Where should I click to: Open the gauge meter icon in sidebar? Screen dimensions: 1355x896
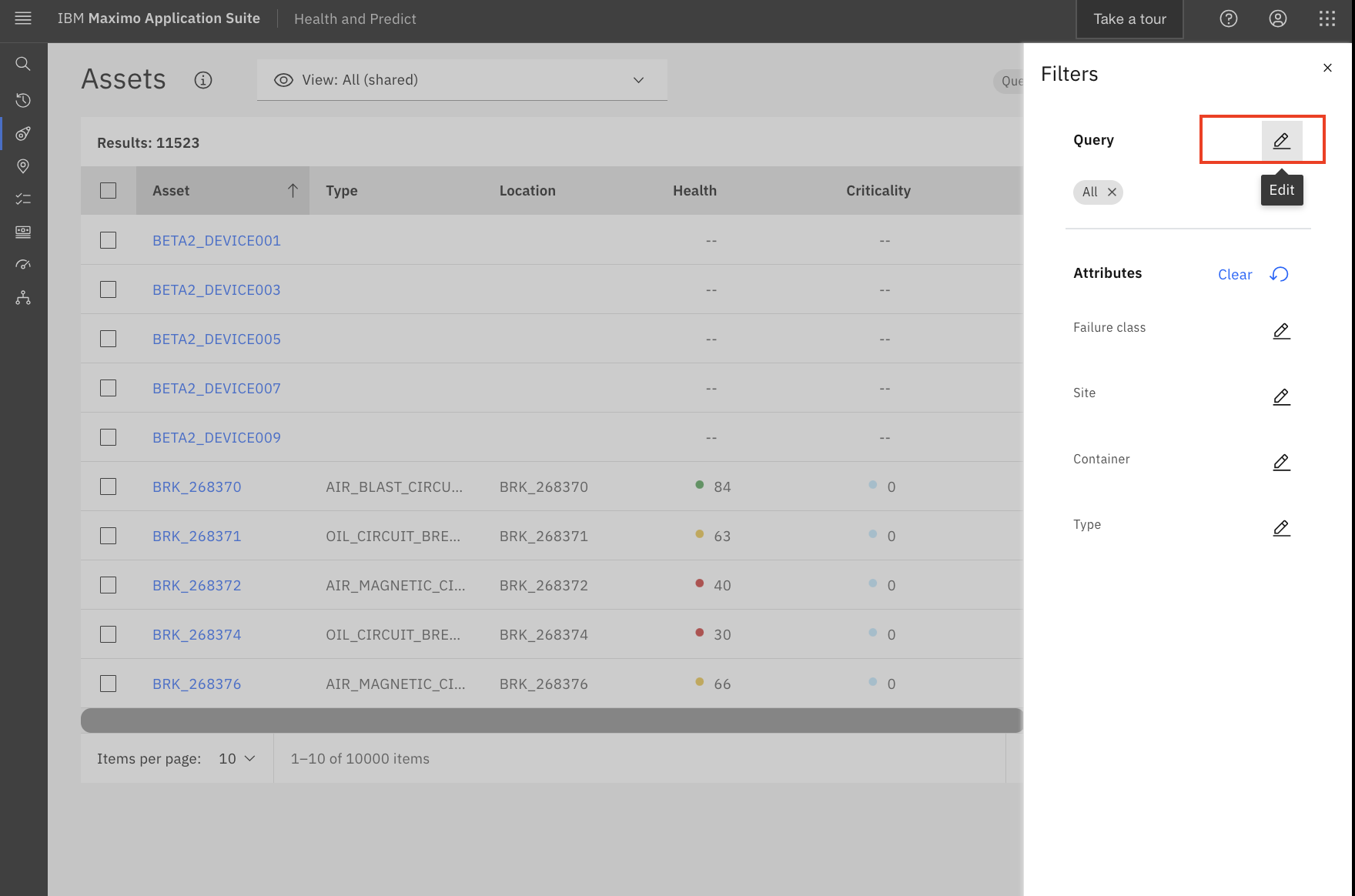[x=23, y=265]
